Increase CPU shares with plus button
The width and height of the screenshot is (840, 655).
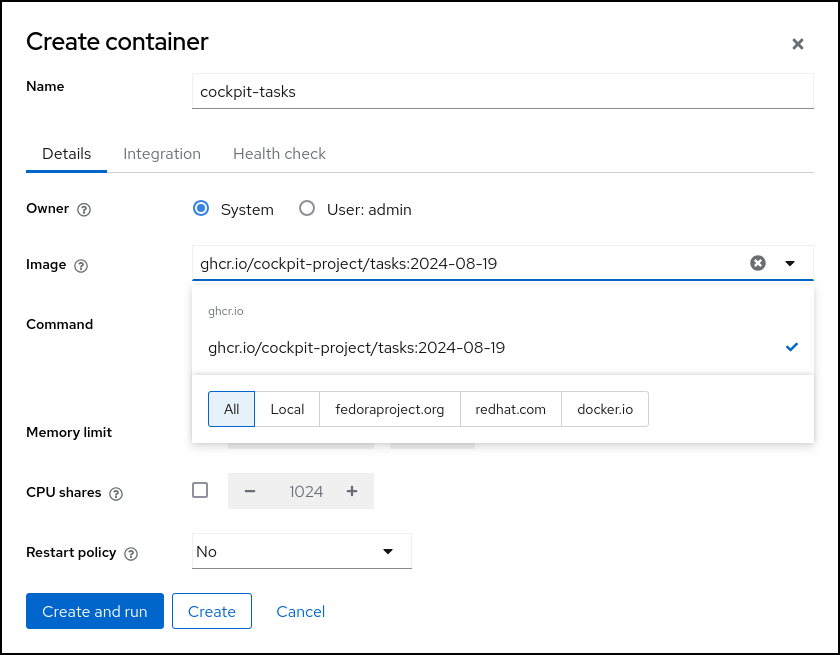coord(352,491)
